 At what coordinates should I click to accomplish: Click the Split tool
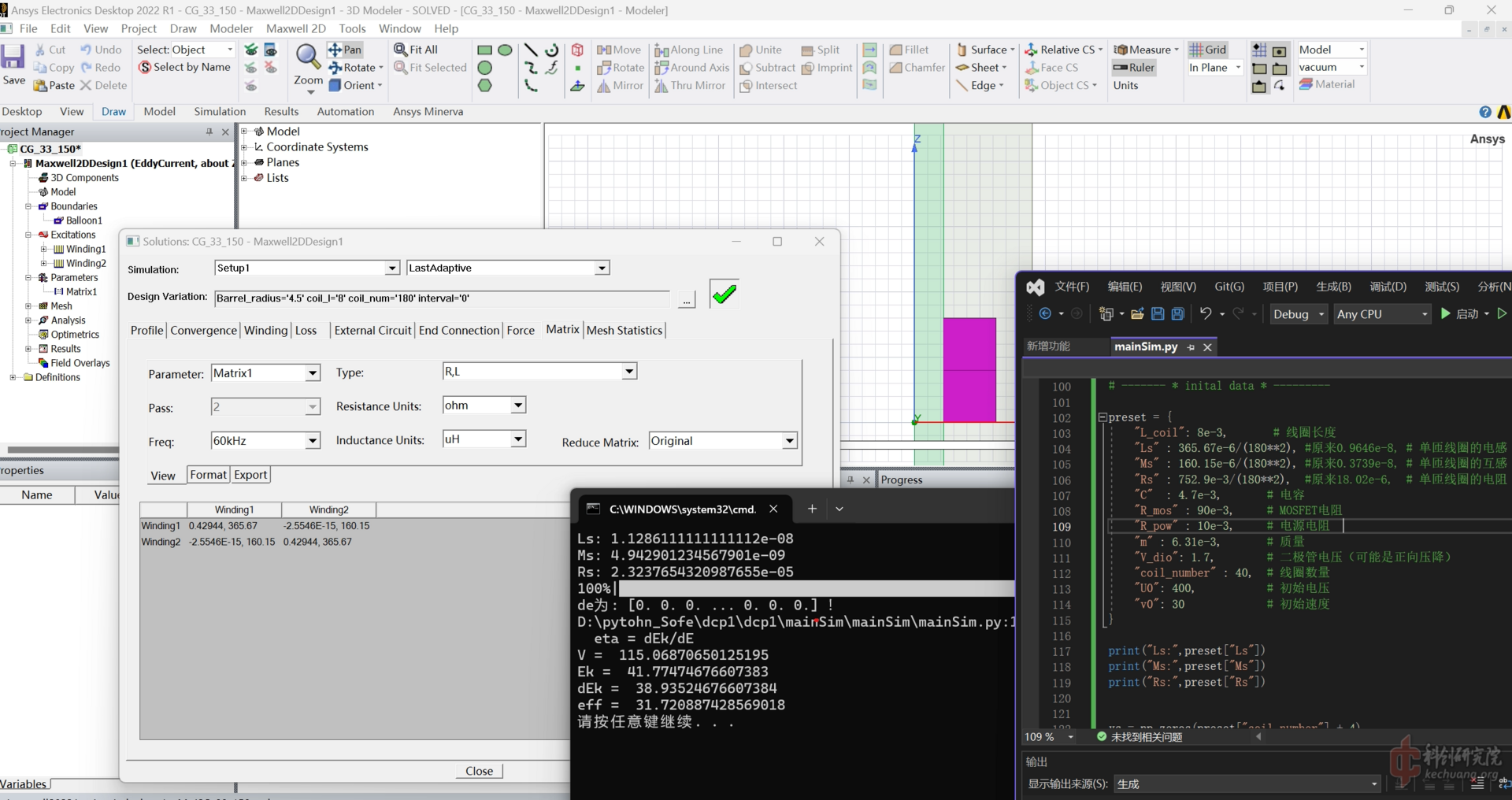[x=820, y=50]
